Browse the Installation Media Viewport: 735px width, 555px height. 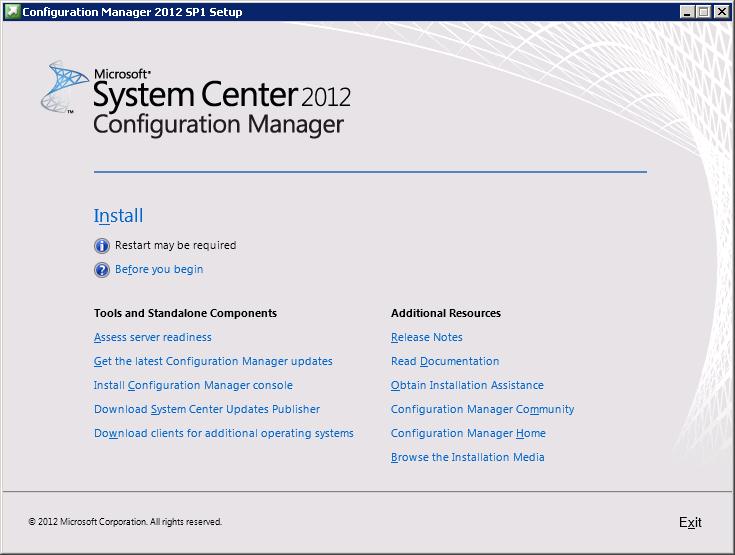point(467,457)
